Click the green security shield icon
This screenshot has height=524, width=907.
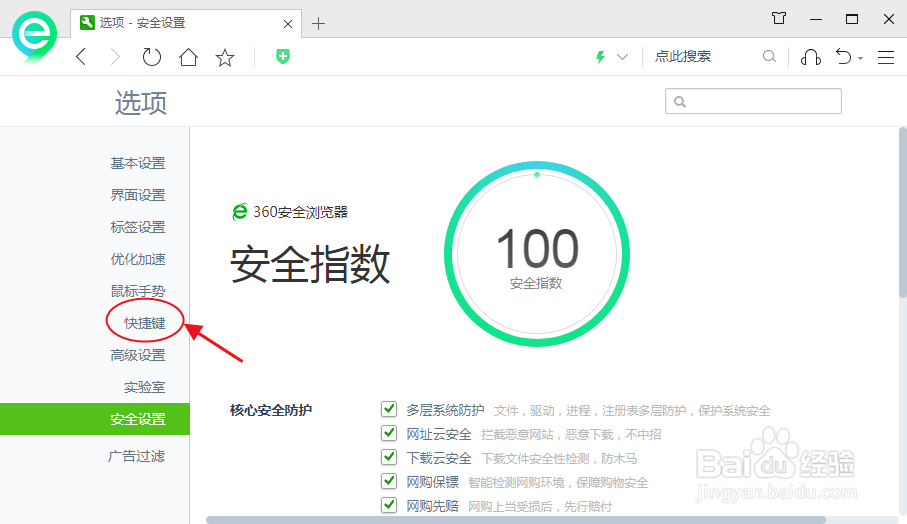click(x=283, y=56)
